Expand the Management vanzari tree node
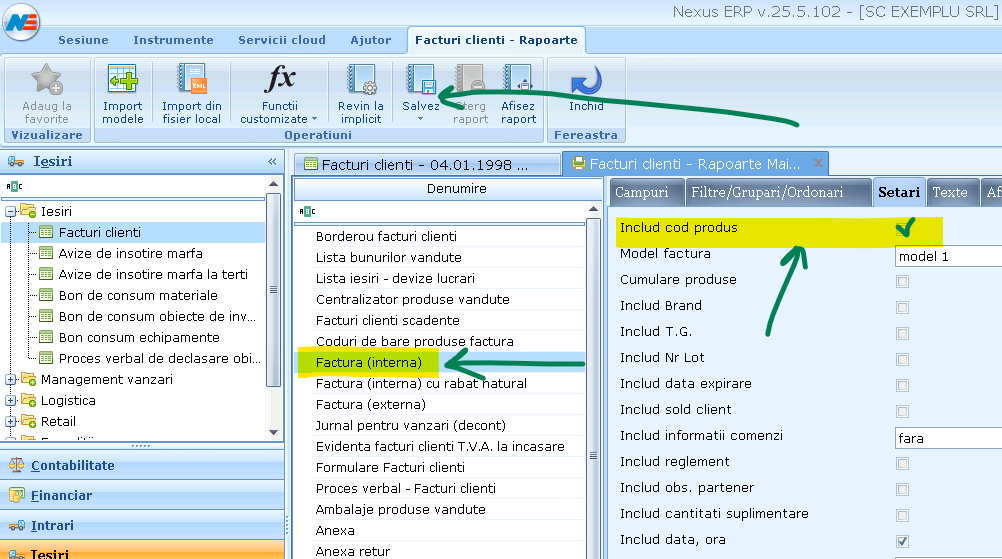The image size is (1002, 559). [11, 380]
